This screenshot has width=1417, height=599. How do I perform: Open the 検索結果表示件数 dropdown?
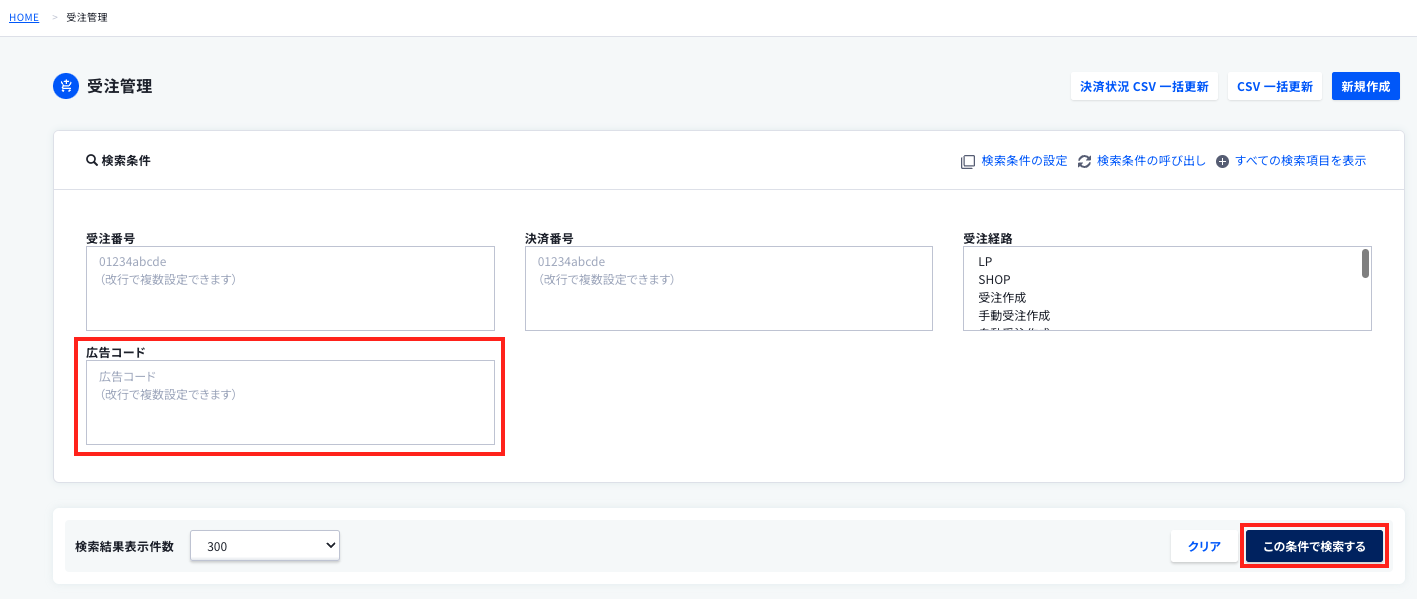point(265,546)
